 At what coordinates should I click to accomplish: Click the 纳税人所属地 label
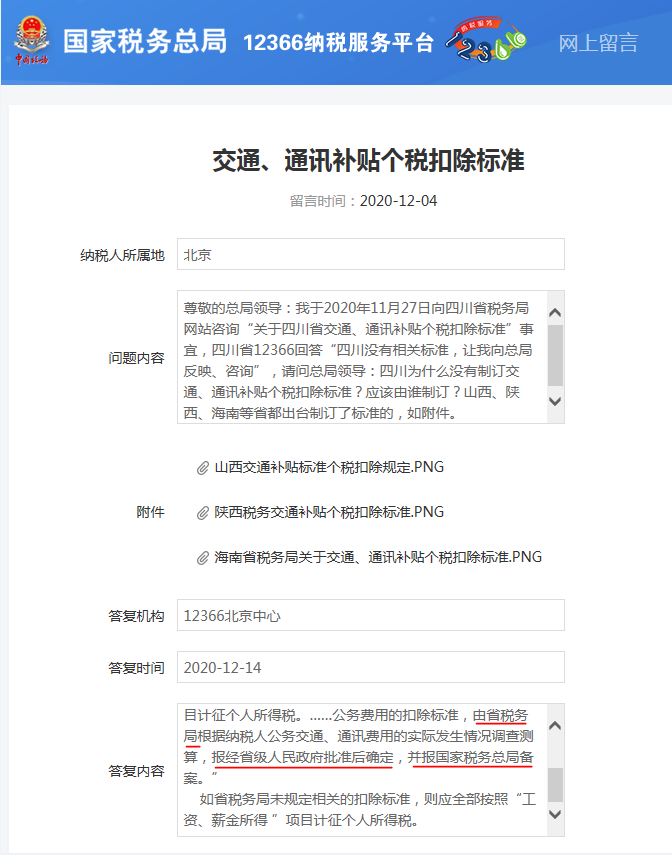122,255
